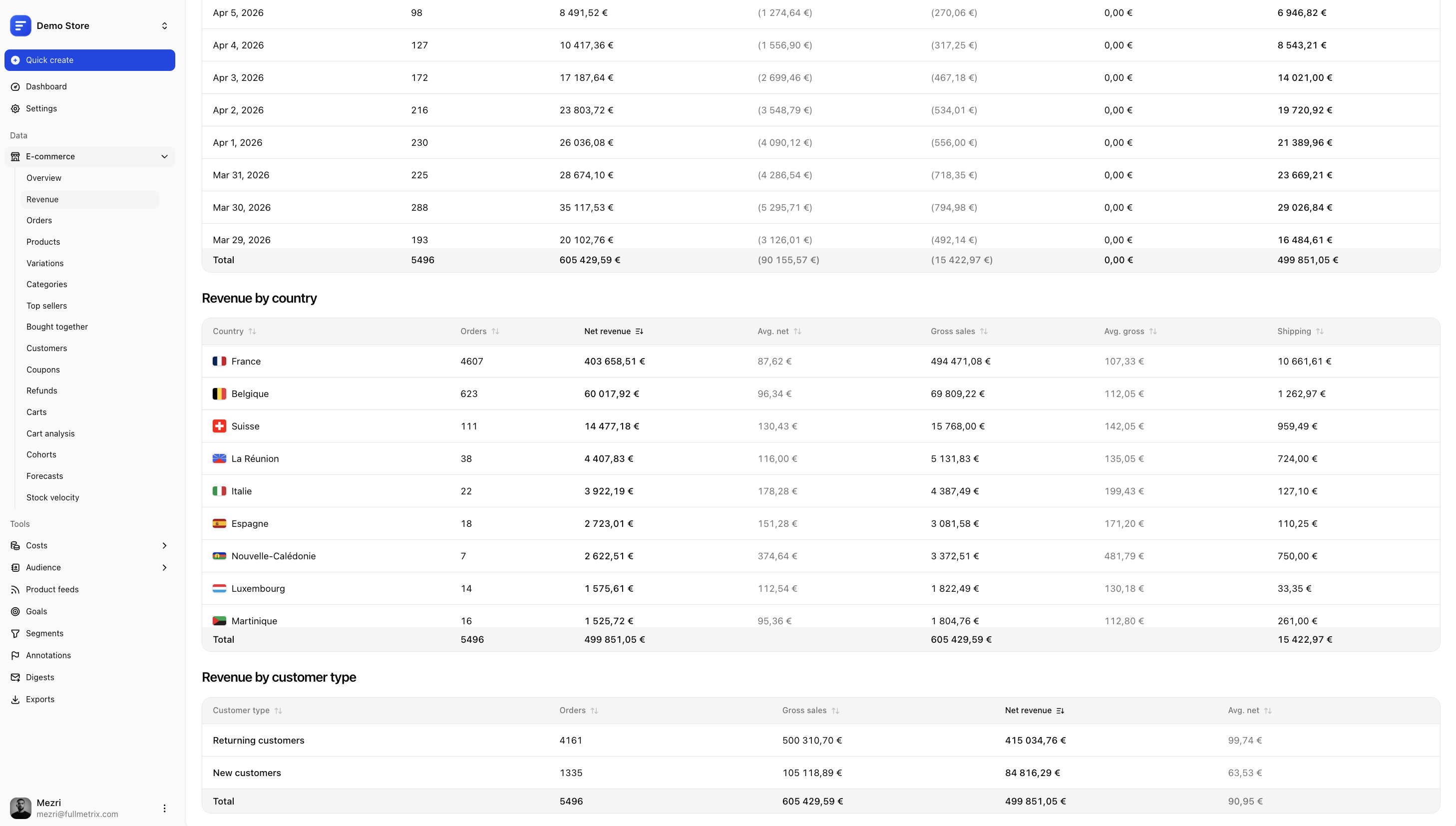Toggle sort on Avg. gross column
The image size is (1456, 826).
(1130, 331)
